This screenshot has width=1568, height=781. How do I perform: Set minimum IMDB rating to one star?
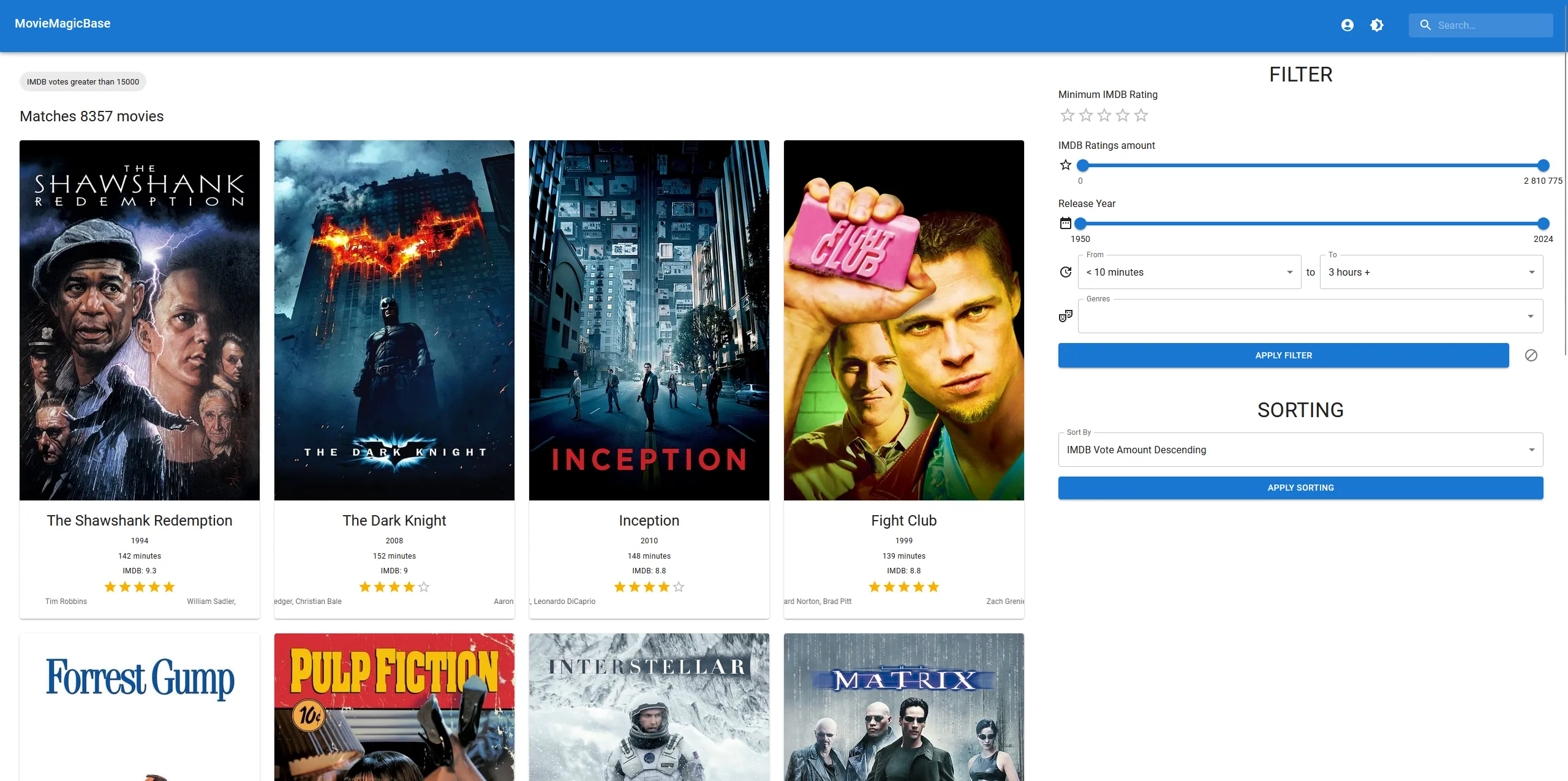pyautogui.click(x=1068, y=115)
